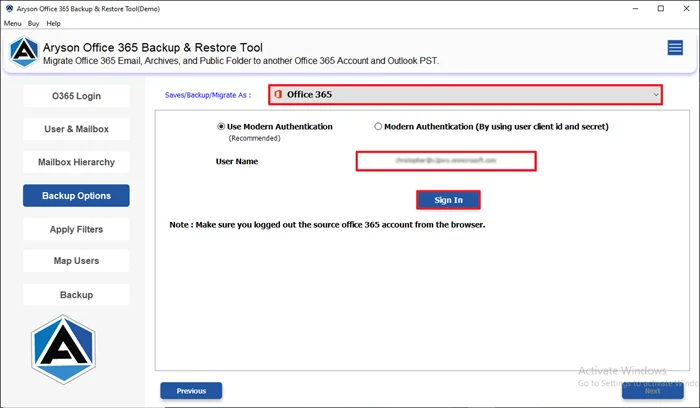
Task: Go to User & Mailbox step
Action: tap(76, 129)
